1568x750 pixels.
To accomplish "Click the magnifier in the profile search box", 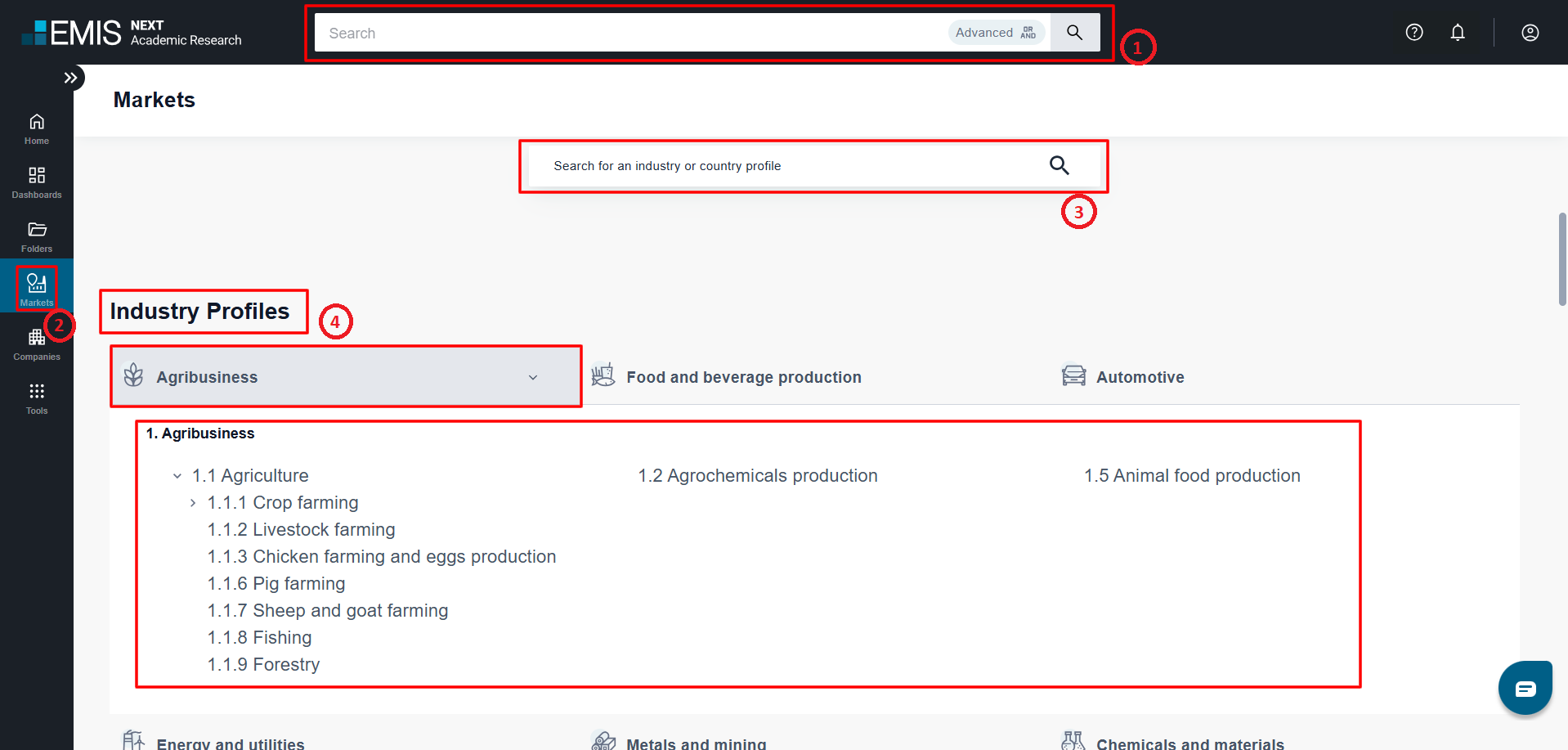I will [1060, 165].
